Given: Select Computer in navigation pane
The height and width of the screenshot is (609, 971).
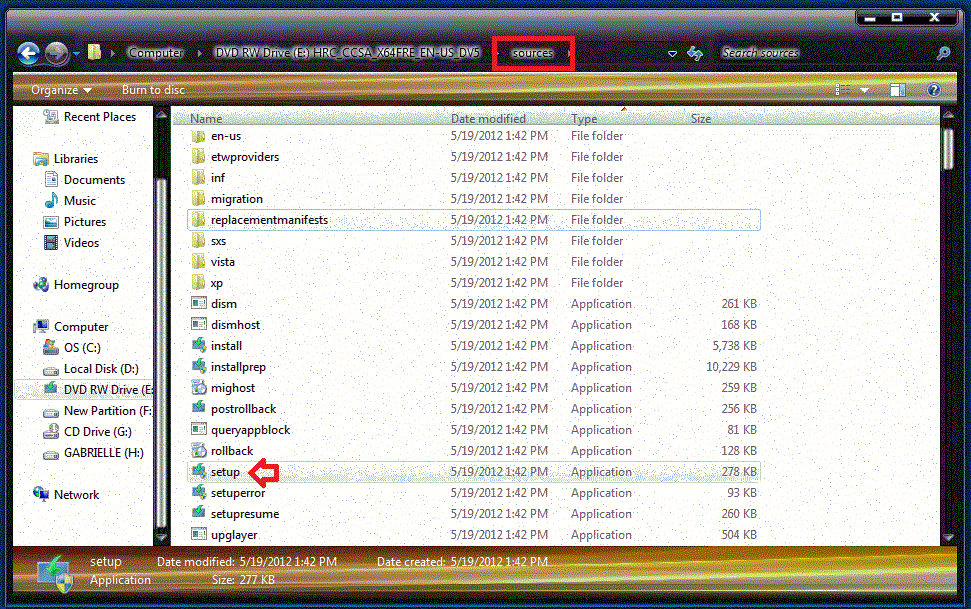Looking at the screenshot, I should point(71,326).
